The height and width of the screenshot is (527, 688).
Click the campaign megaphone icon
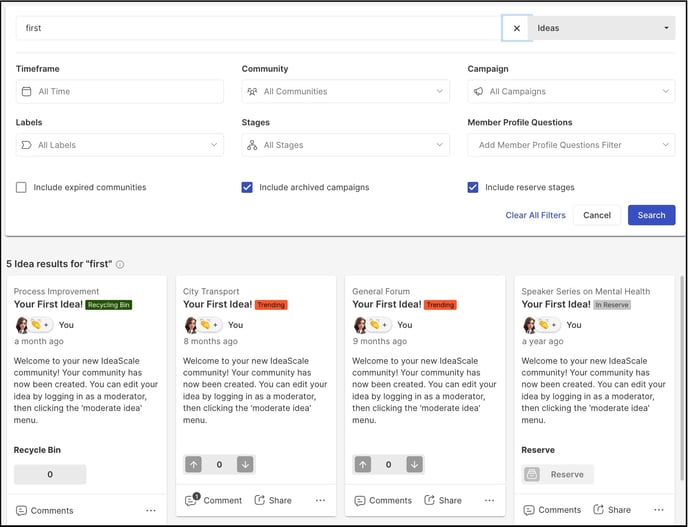(x=478, y=91)
